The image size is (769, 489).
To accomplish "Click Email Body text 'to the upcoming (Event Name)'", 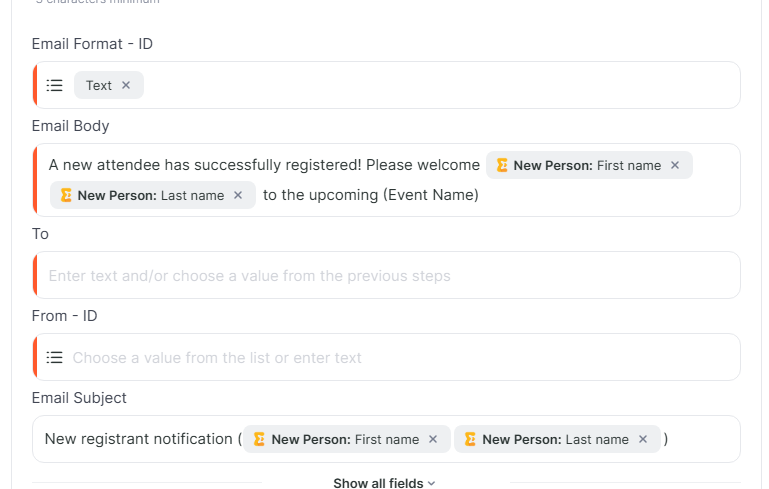I will tap(370, 195).
